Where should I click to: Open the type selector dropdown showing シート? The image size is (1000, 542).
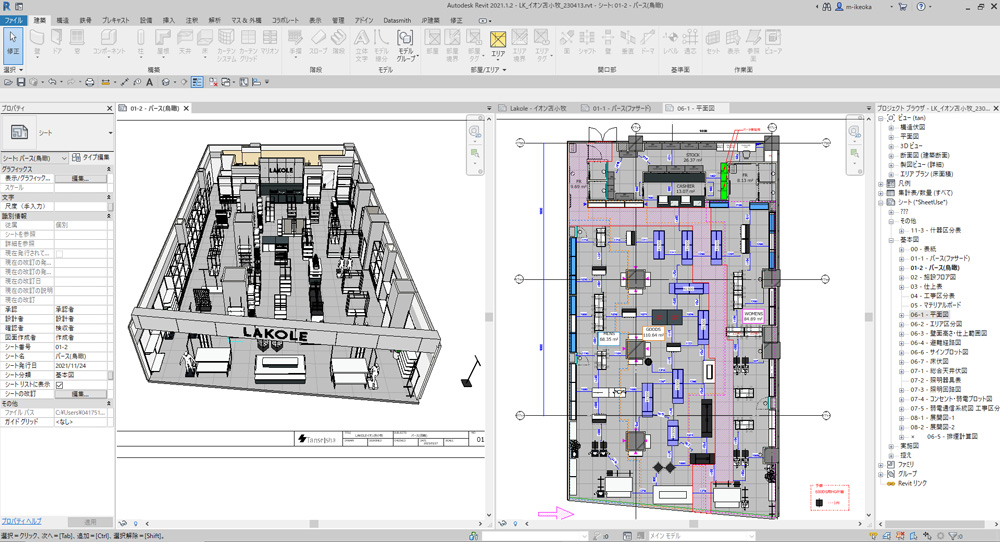click(x=110, y=133)
